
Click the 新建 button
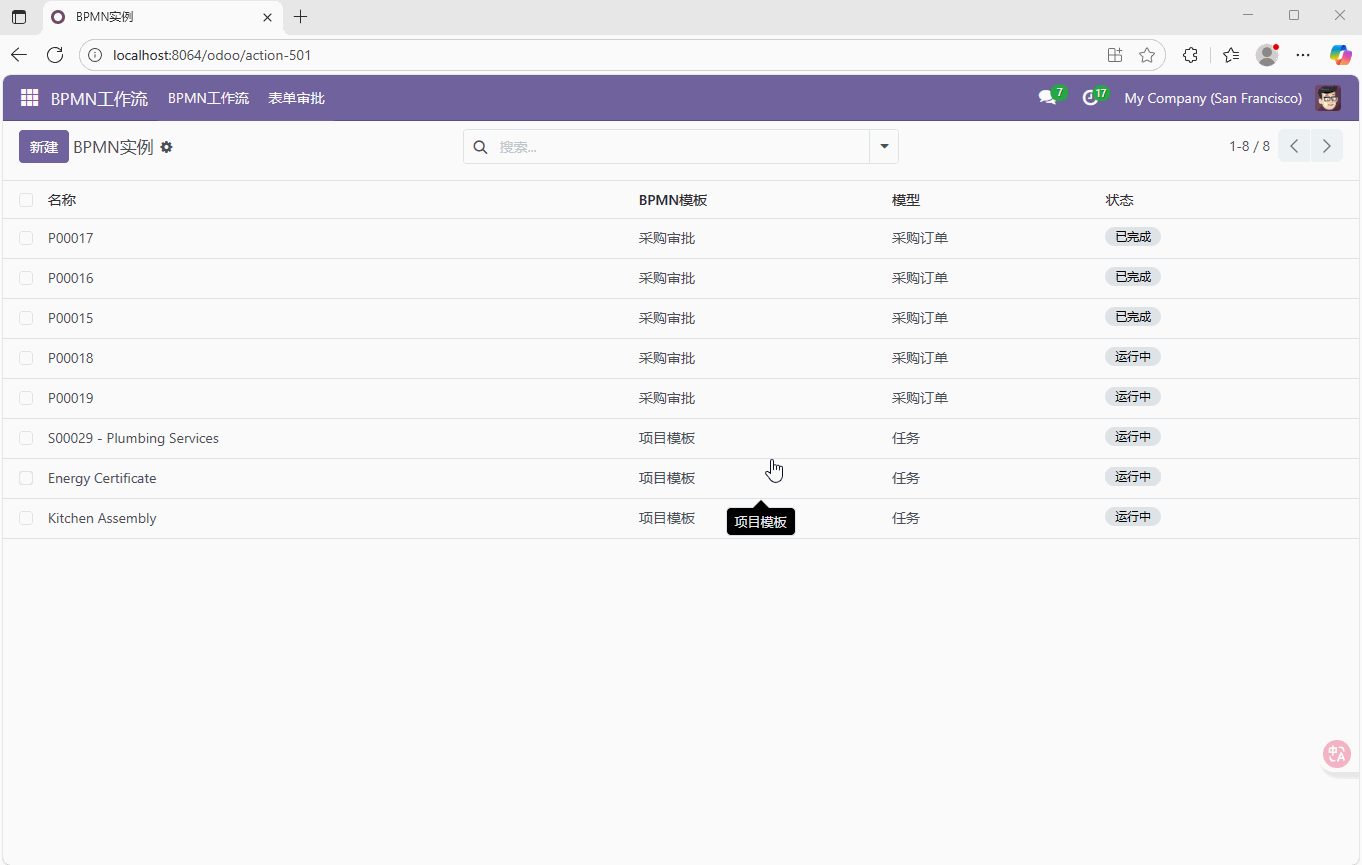[x=44, y=146]
